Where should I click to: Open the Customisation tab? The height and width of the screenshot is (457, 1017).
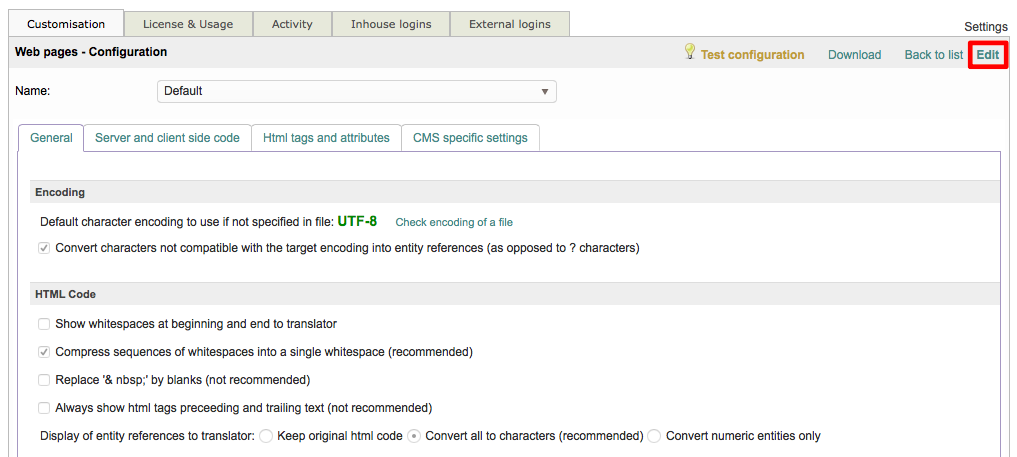pos(66,24)
